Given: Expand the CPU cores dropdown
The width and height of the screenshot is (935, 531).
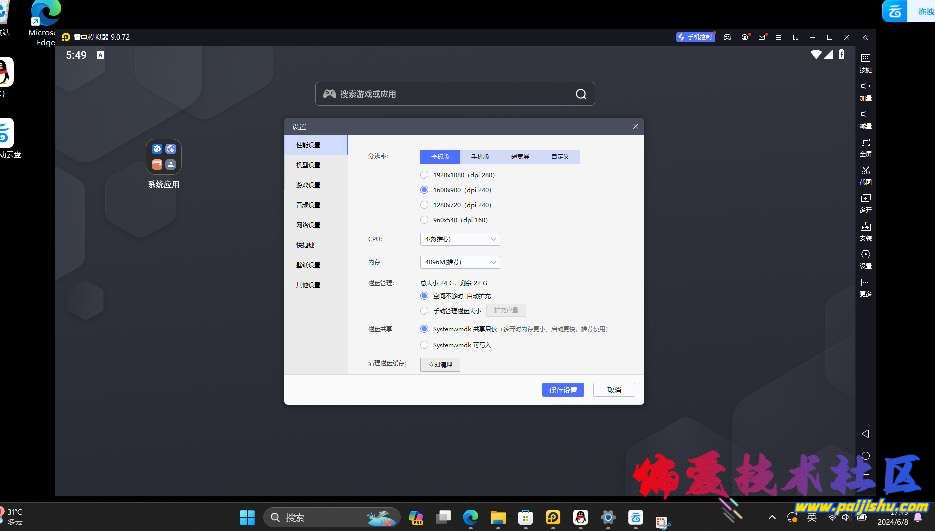Looking at the screenshot, I should (x=459, y=239).
